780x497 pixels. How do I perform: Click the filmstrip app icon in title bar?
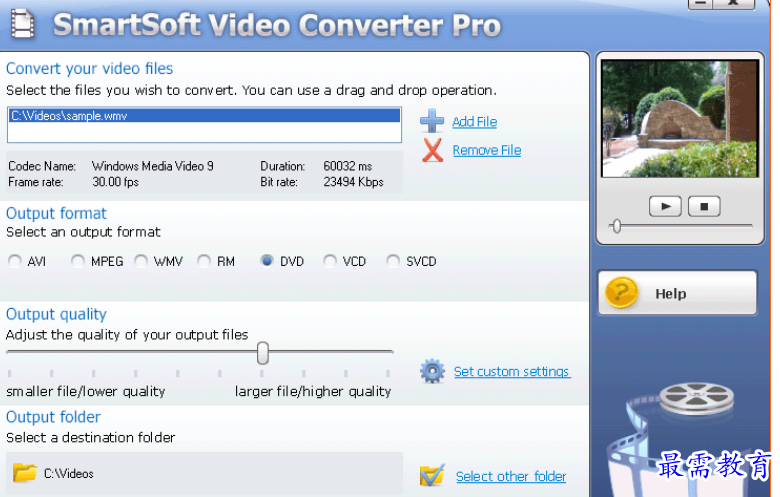point(23,24)
